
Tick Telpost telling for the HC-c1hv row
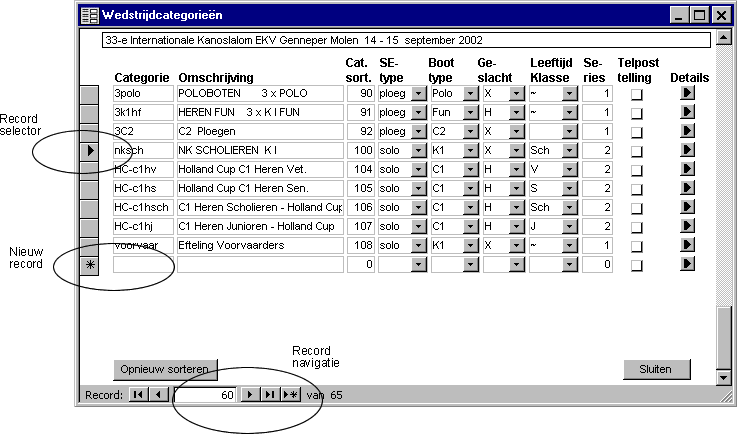(x=636, y=170)
